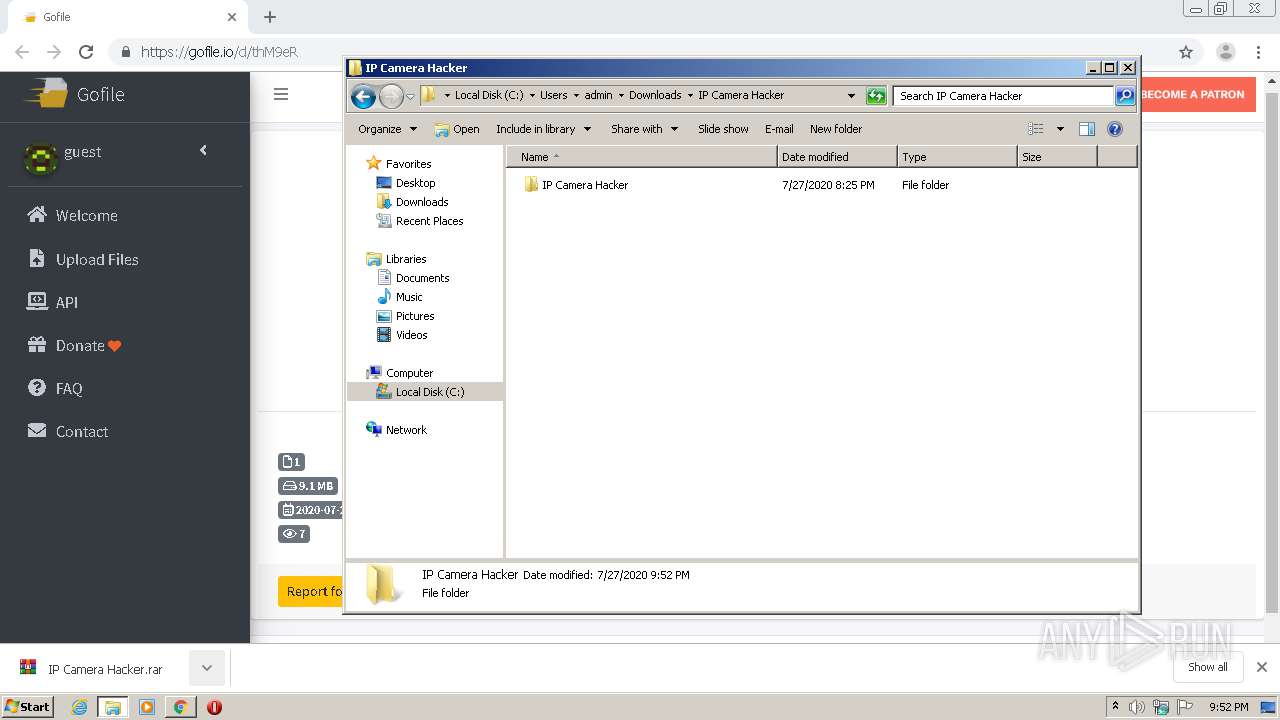
Task: Focus the Search IP Camera Hacker field
Action: (x=1003, y=96)
